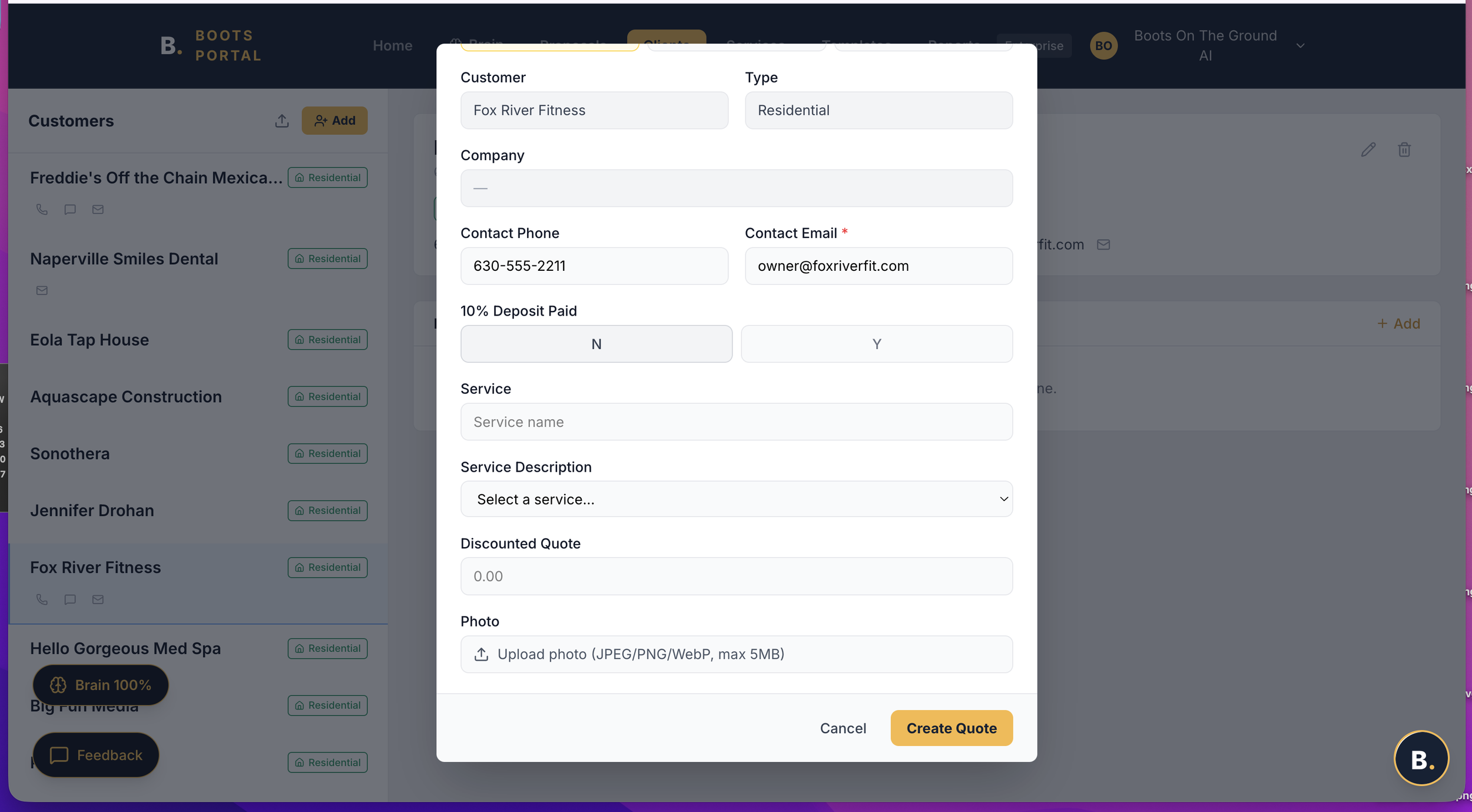The height and width of the screenshot is (812, 1472).
Task: Click Residential badge on Aquascape Construction
Action: pos(327,397)
